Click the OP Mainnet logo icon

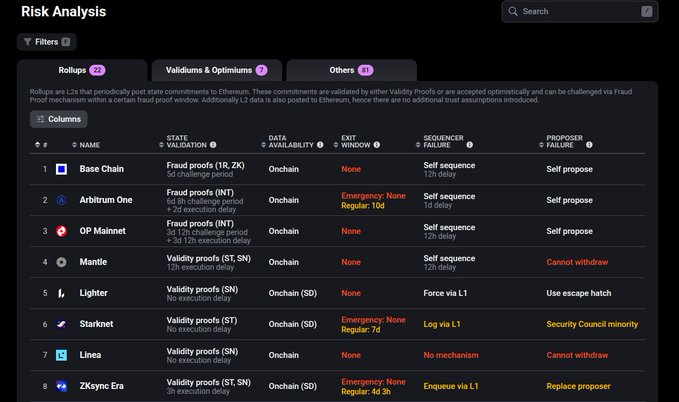(x=61, y=231)
